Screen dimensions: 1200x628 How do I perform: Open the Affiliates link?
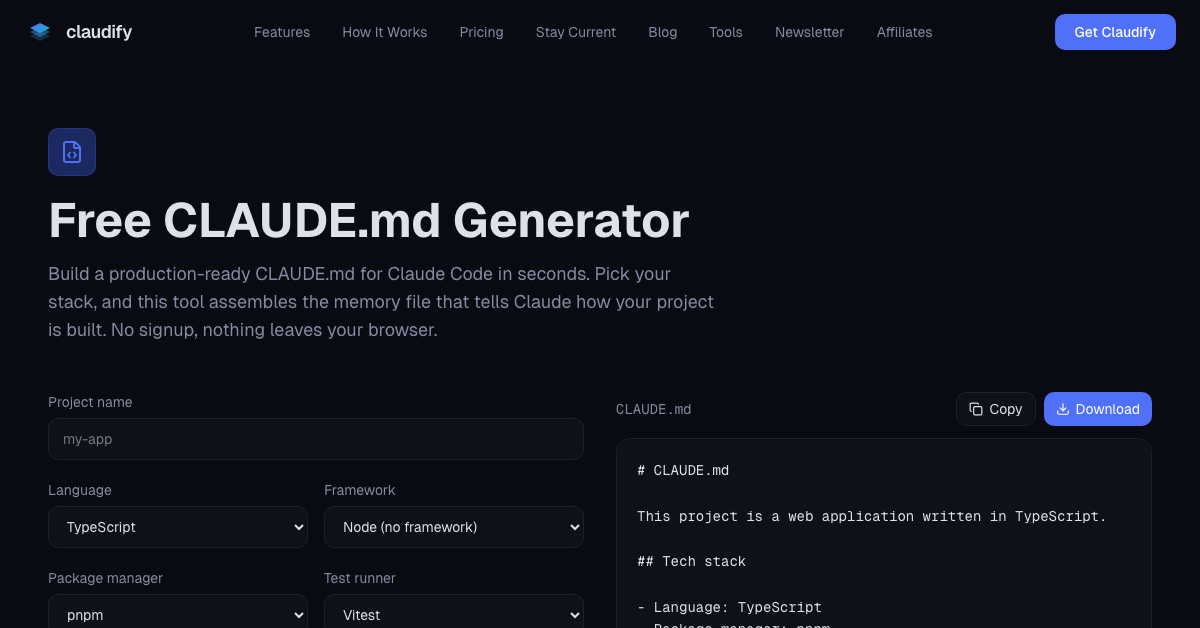coord(905,32)
